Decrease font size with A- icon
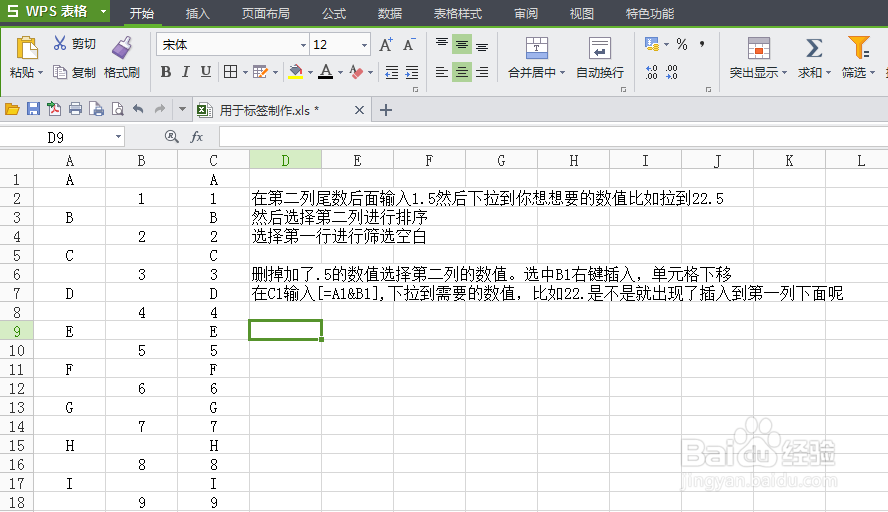 point(409,45)
